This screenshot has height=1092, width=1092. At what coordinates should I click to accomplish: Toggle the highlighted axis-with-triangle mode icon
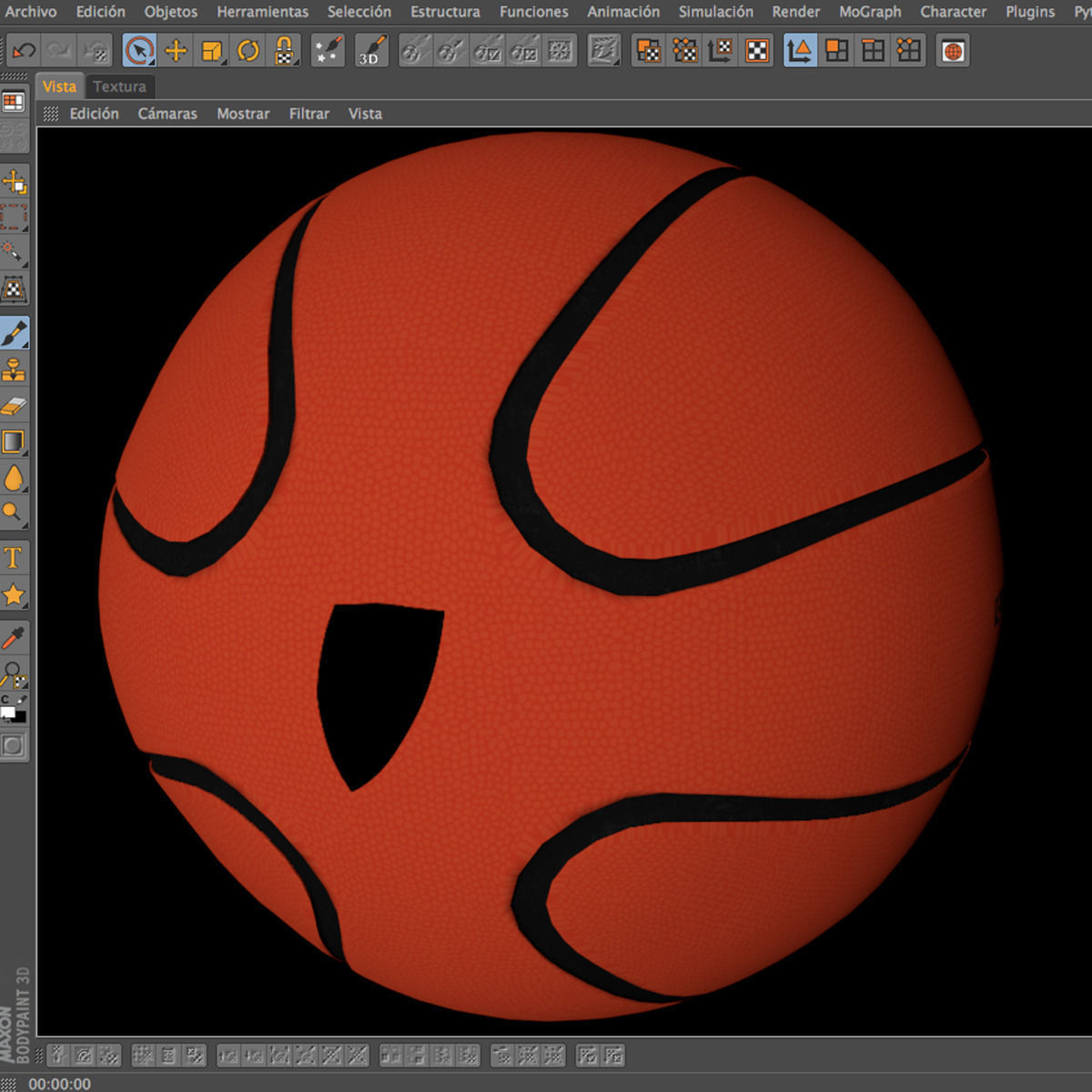(800, 51)
